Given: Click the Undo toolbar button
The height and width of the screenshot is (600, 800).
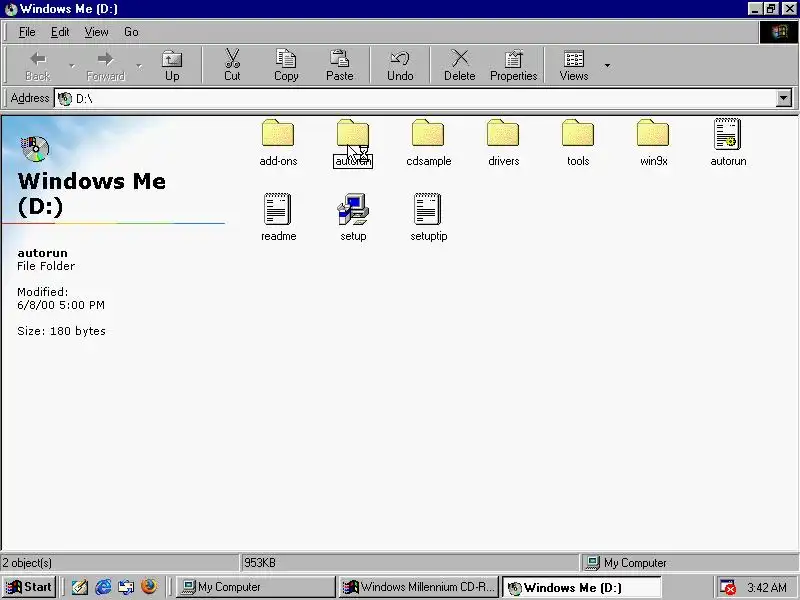Looking at the screenshot, I should 400,66.
